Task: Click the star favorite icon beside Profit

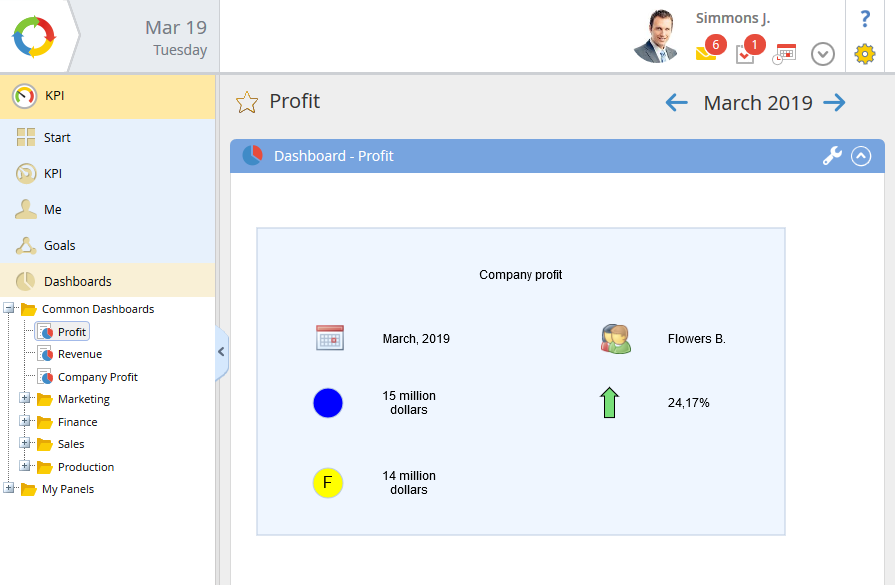Action: pos(246,102)
